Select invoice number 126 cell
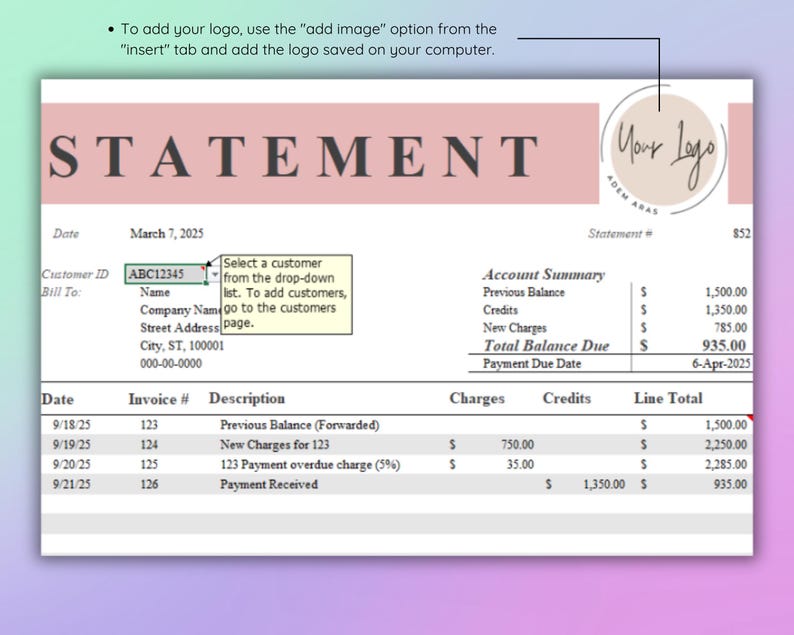Image resolution: width=794 pixels, height=635 pixels. click(x=149, y=484)
